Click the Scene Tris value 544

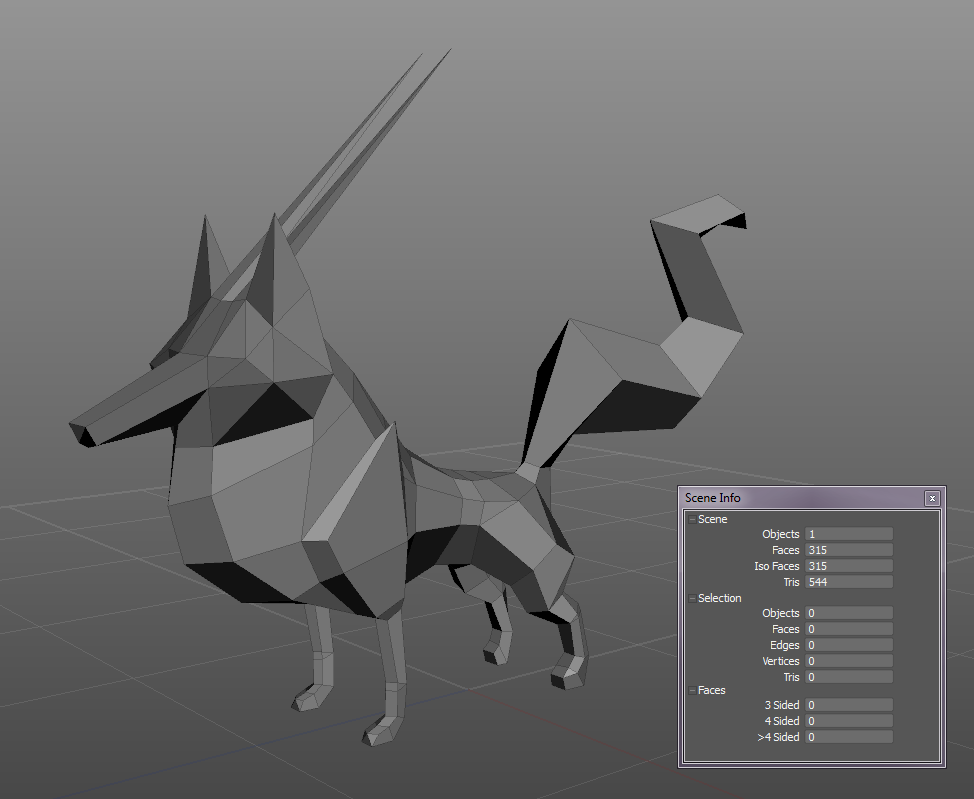(849, 582)
